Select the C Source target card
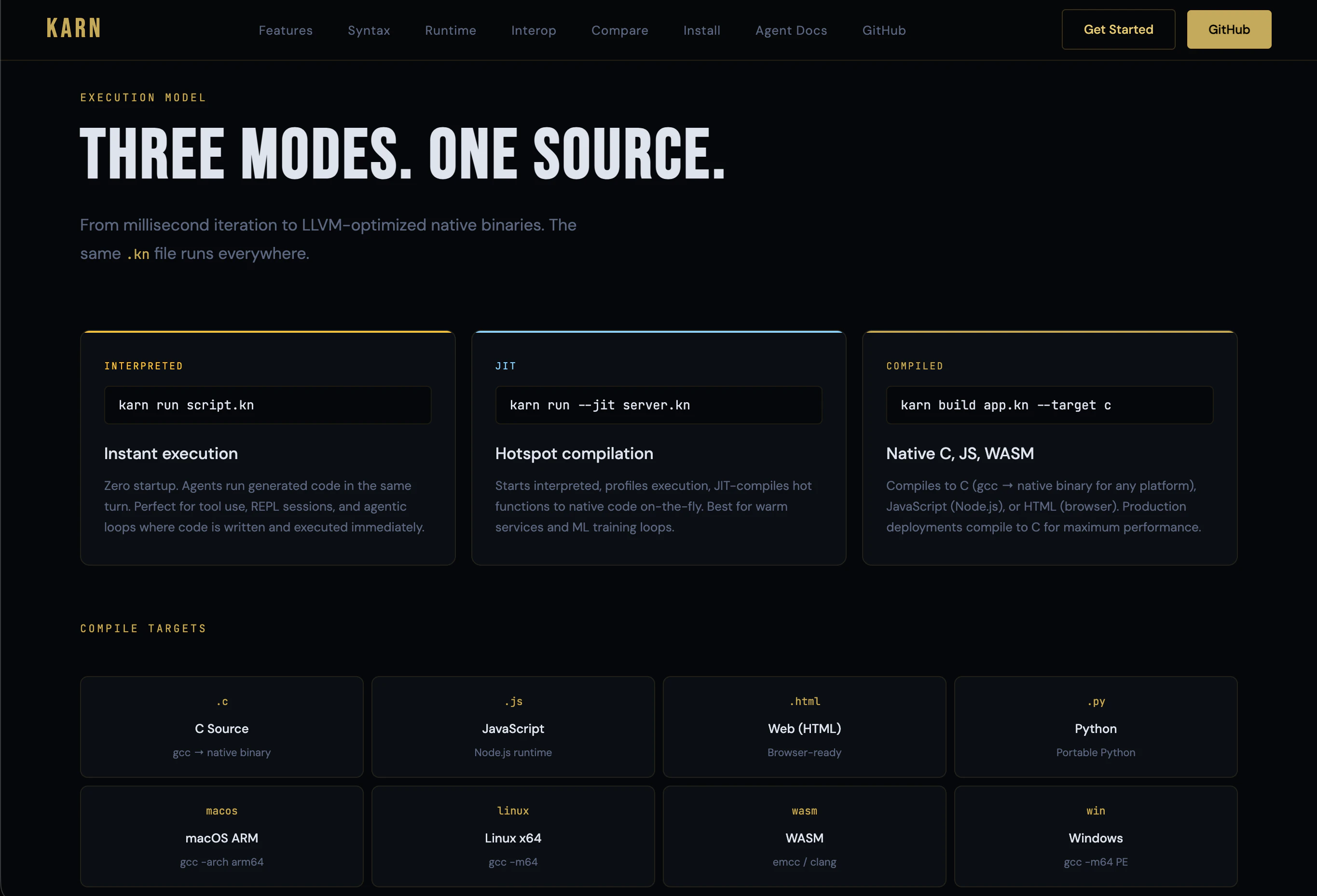Viewport: 1317px width, 896px height. tap(221, 727)
